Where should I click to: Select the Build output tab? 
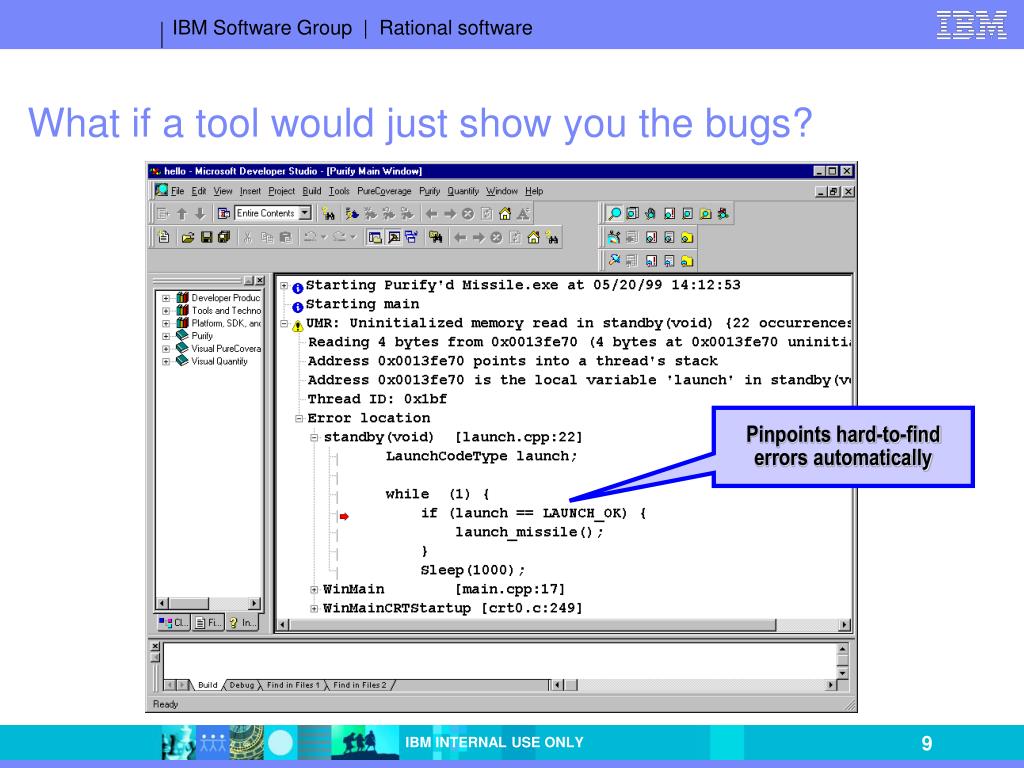tap(208, 685)
